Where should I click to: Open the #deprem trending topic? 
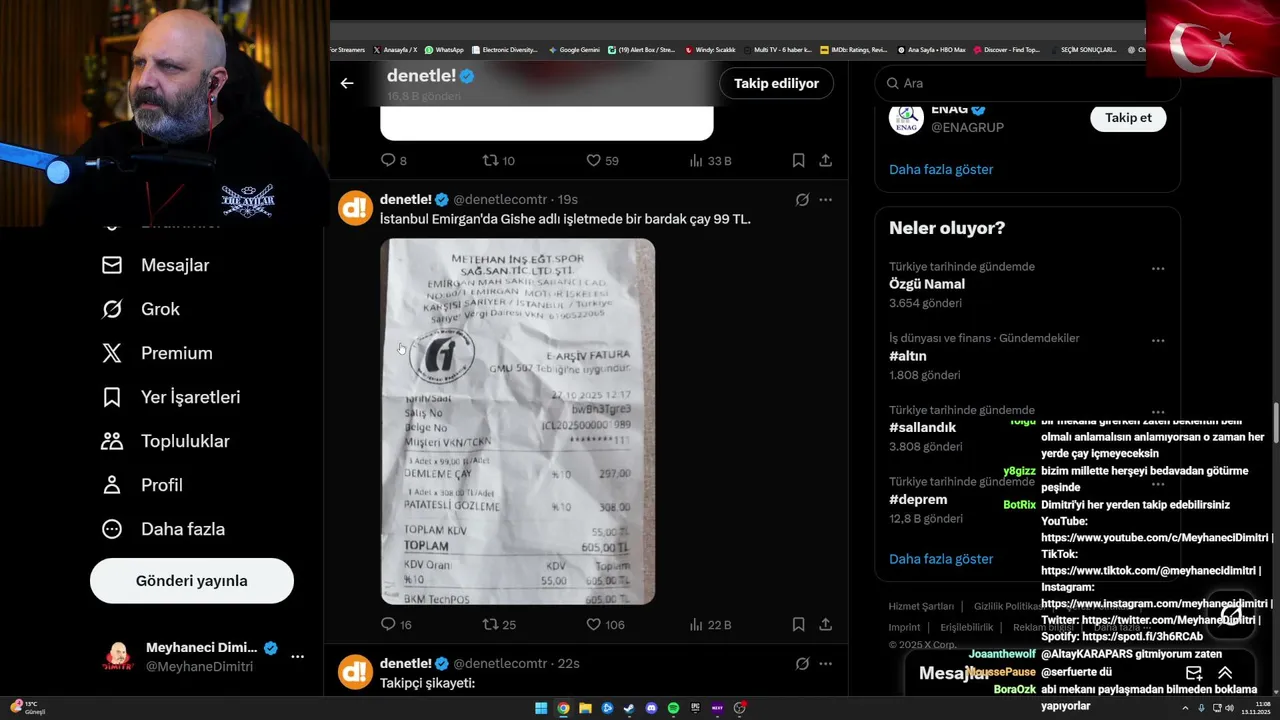coord(918,499)
